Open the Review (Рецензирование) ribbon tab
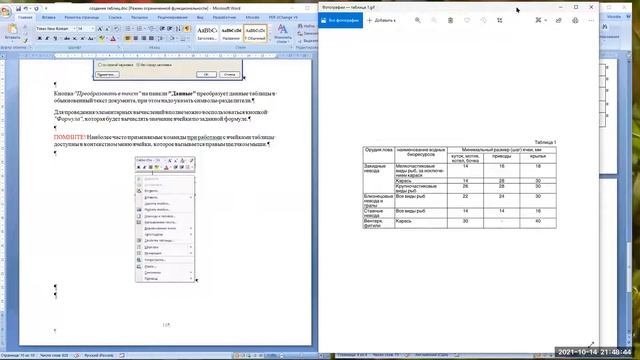Viewport: 640px width, 360px height. point(173,18)
